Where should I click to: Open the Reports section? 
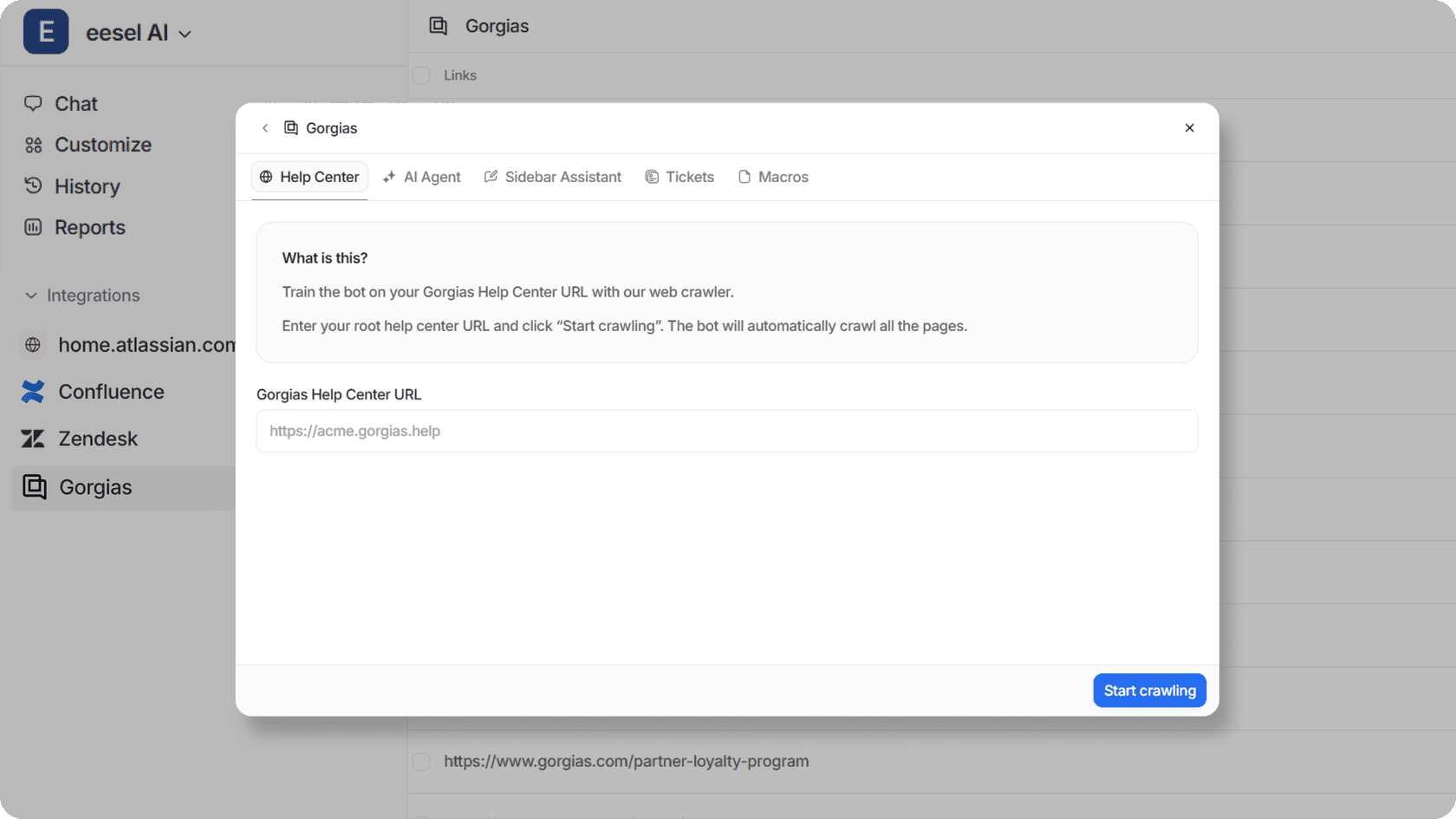[x=90, y=227]
